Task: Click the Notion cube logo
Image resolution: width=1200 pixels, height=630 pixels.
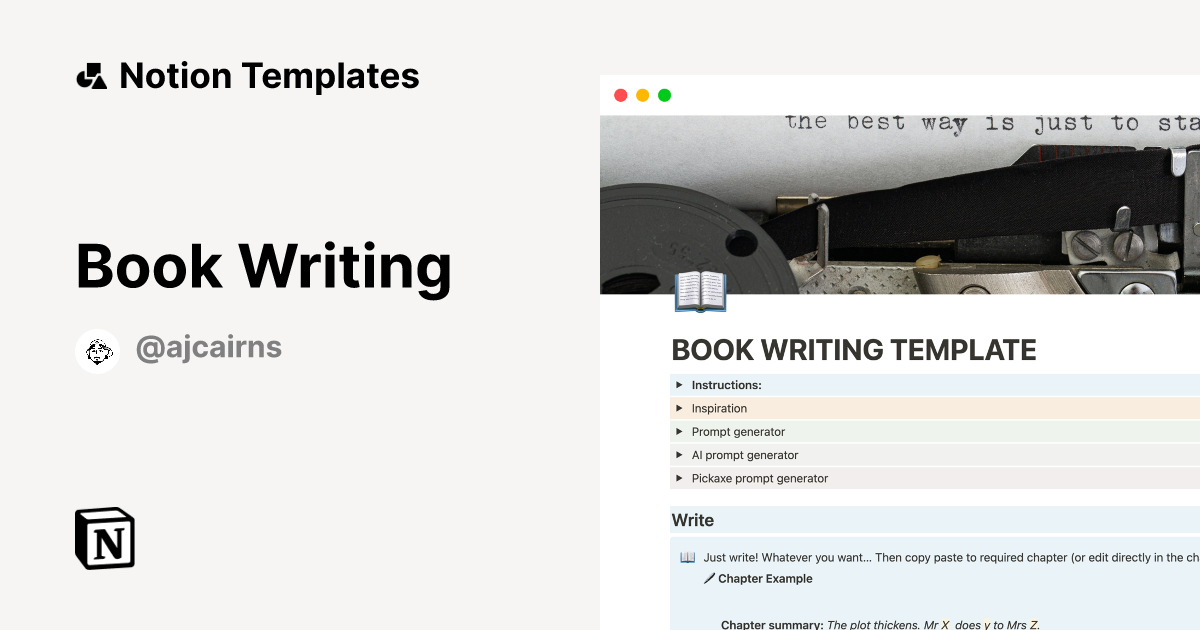Action: (x=105, y=538)
